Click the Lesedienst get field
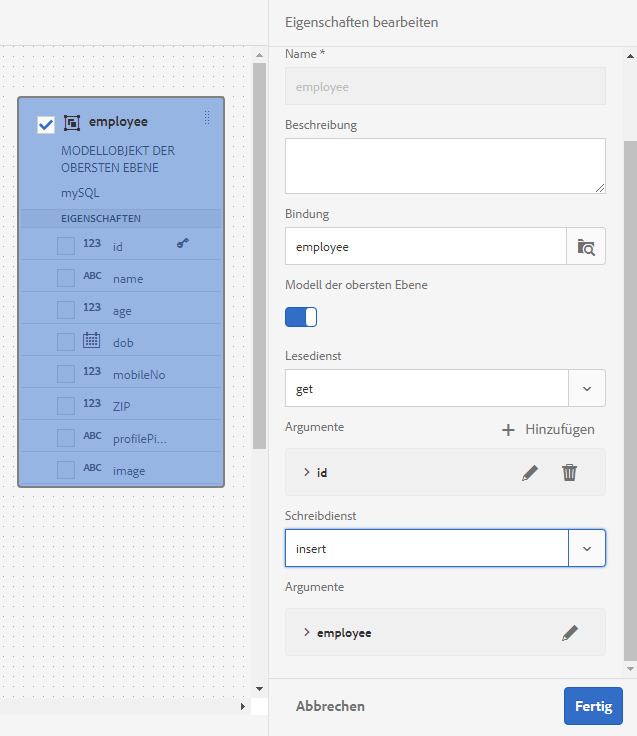The height and width of the screenshot is (736, 637). pyautogui.click(x=427, y=388)
